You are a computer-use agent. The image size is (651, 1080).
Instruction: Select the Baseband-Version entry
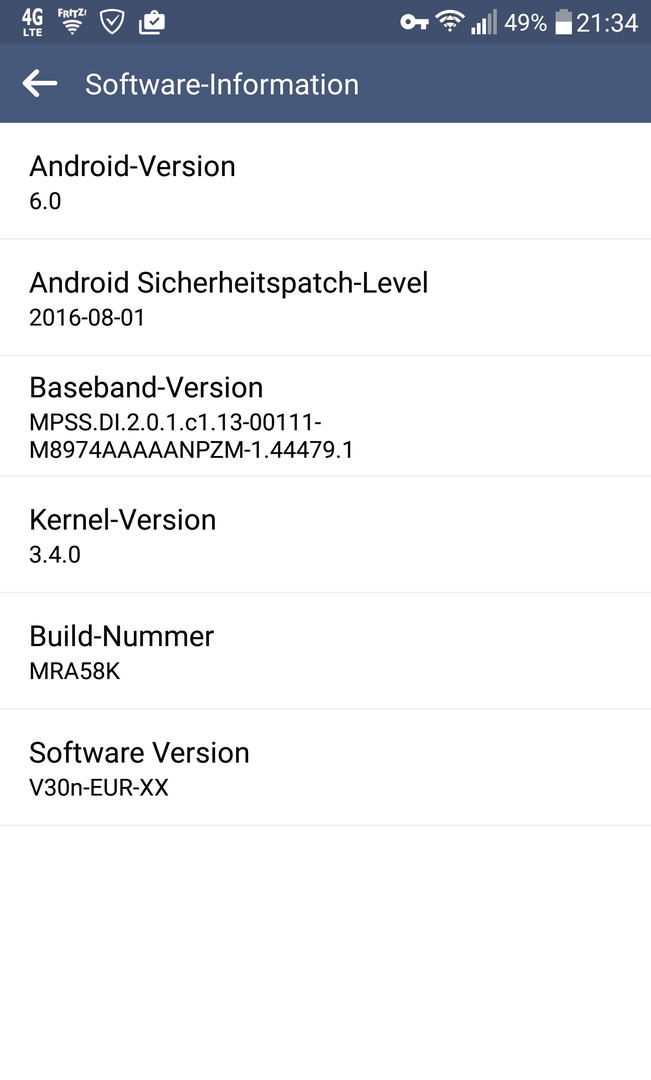[325, 416]
